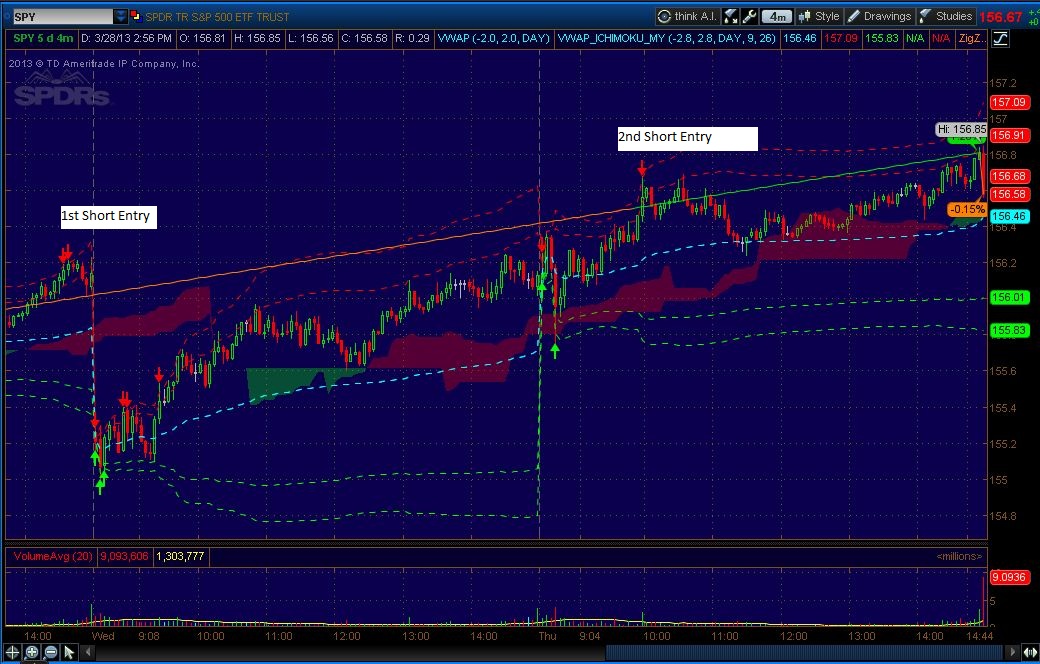The image size is (1040, 664).
Task: Click the red 156.58 price axis label
Action: tap(1008, 194)
